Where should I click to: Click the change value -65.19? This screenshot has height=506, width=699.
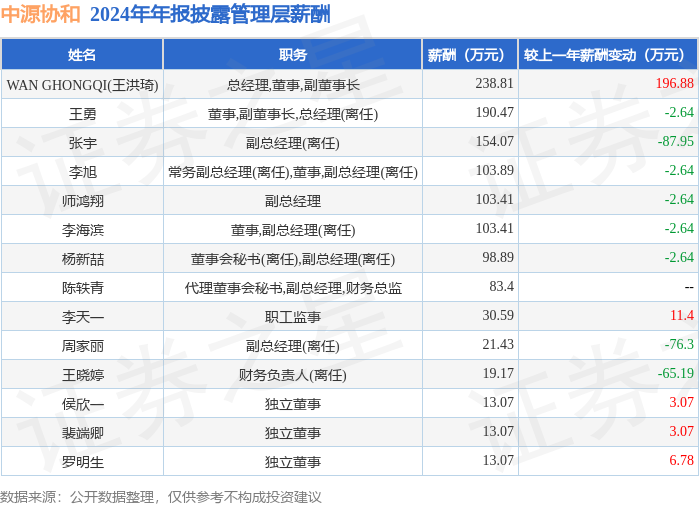[676, 373]
